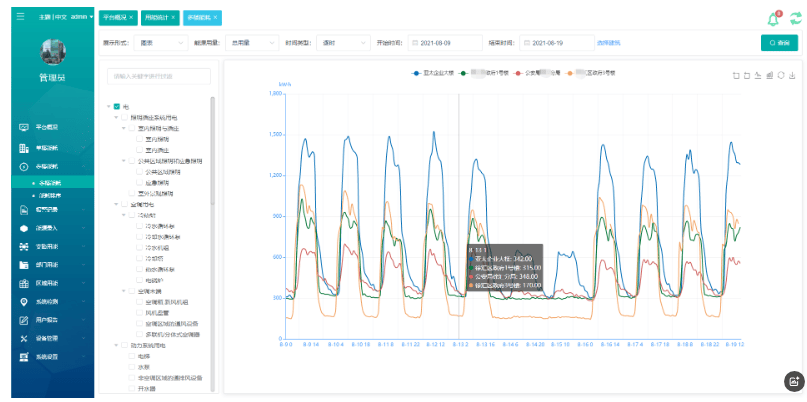Switch chart to bar chart view icon

[769, 75]
